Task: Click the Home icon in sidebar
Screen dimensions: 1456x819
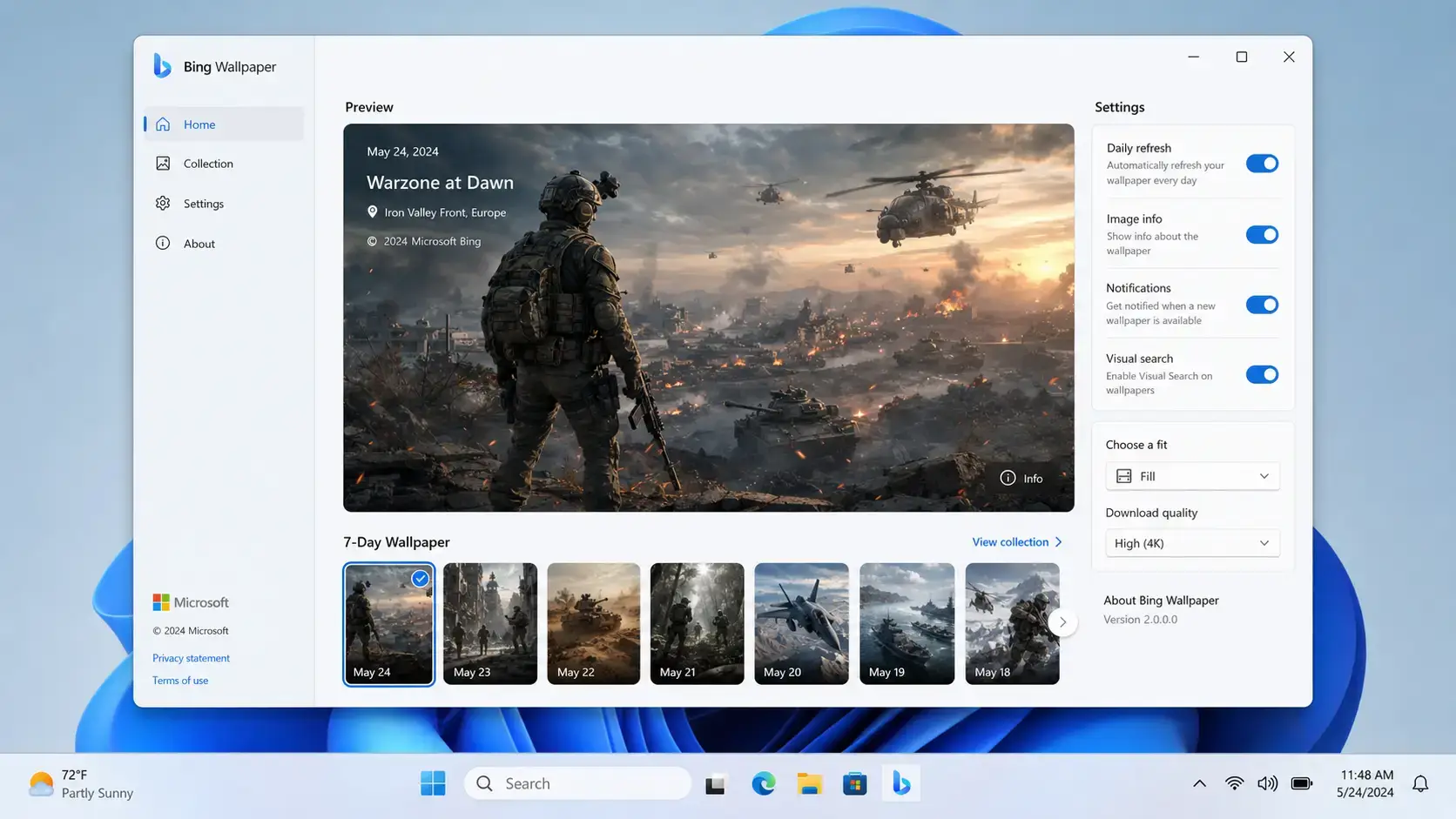Action: coord(163,124)
